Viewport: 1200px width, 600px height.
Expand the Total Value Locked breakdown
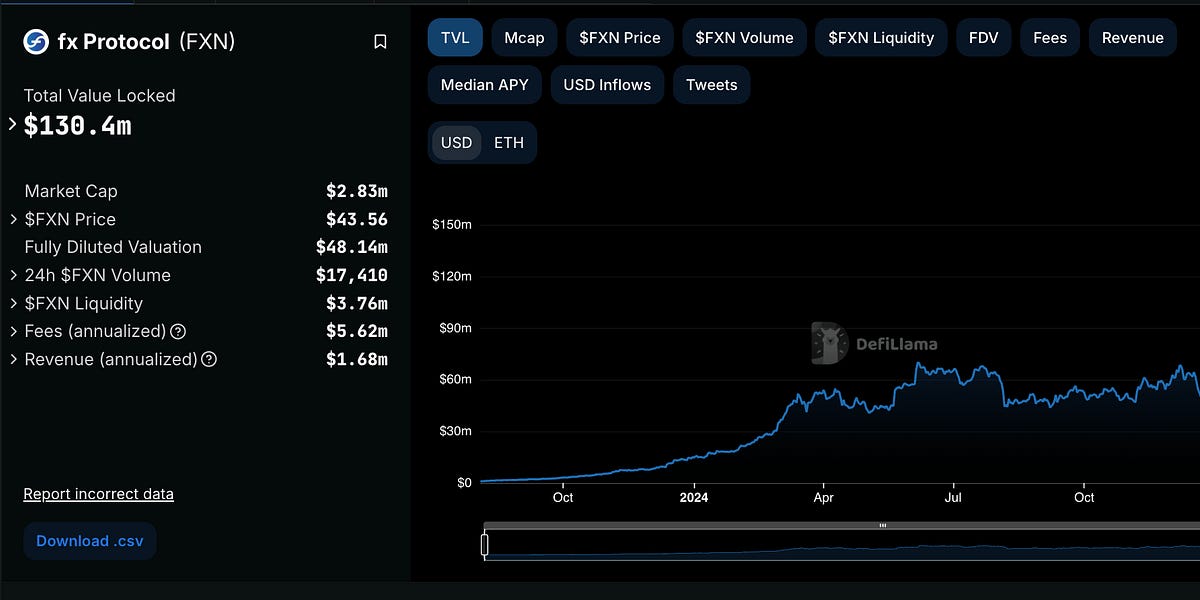(12, 125)
